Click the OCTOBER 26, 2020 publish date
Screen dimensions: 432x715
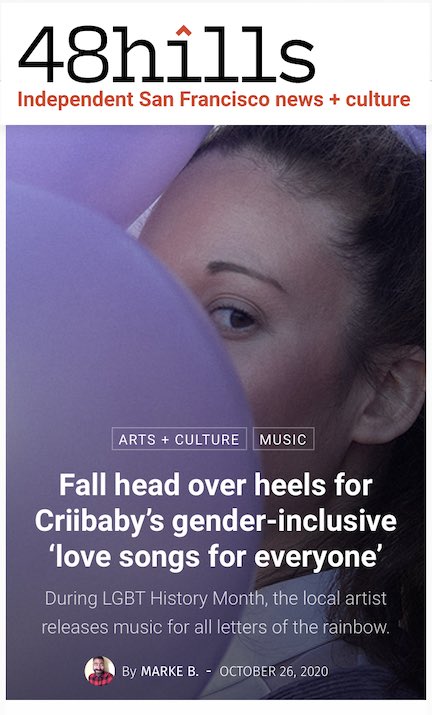pos(274,671)
